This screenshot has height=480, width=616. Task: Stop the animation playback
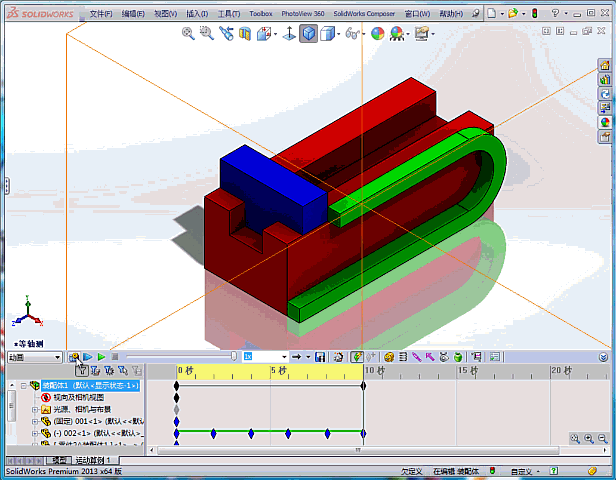[115, 356]
